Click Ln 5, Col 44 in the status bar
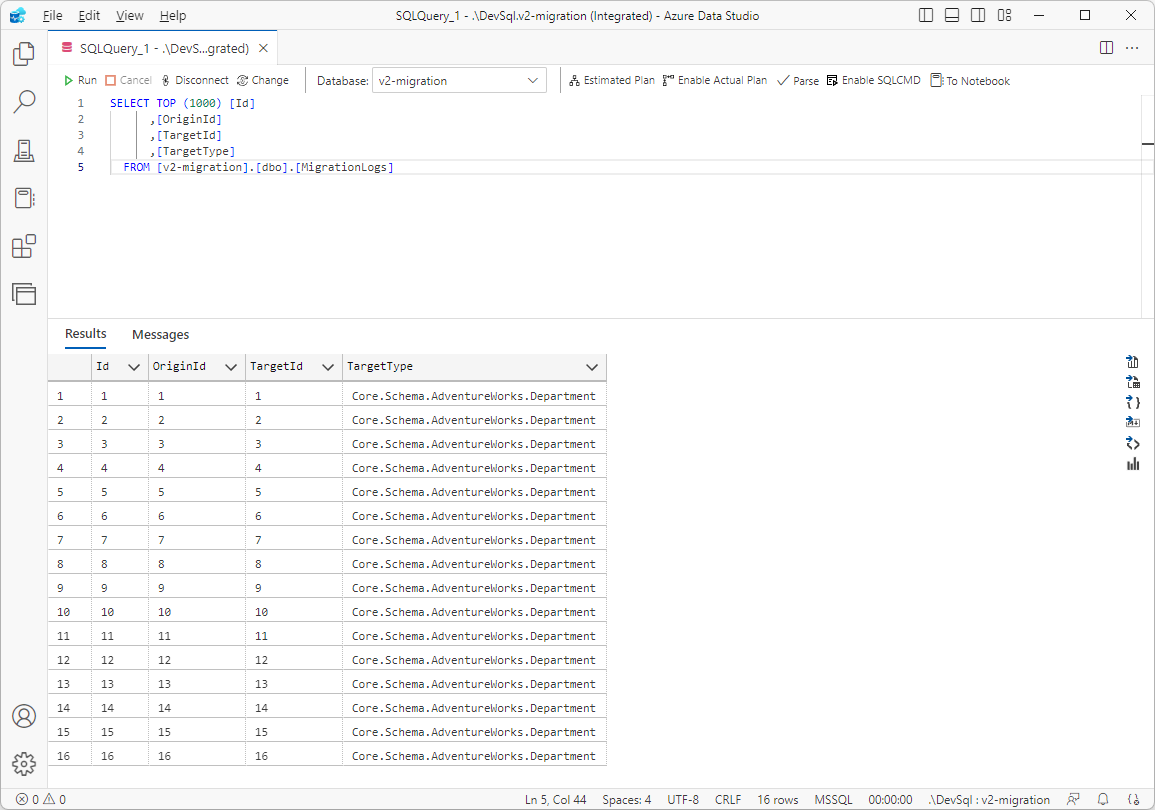The height and width of the screenshot is (810, 1155). pos(555,799)
